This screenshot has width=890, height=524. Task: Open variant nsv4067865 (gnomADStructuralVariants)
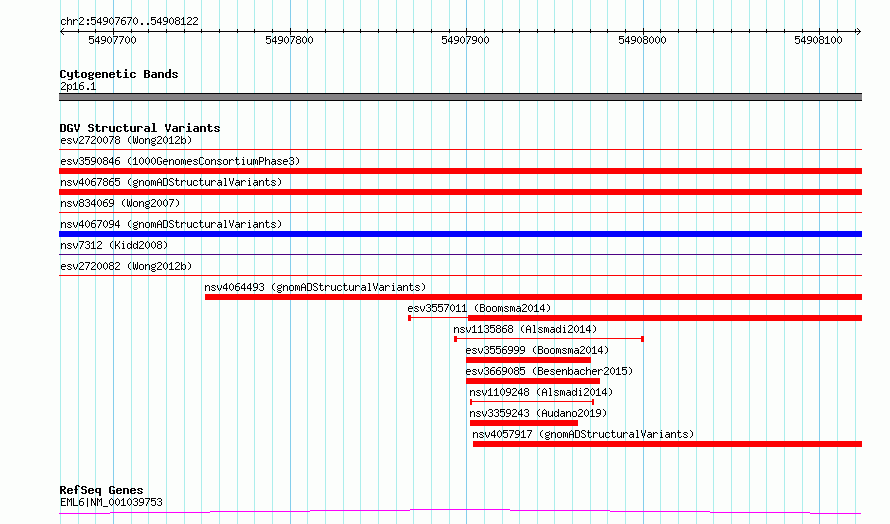171,182
